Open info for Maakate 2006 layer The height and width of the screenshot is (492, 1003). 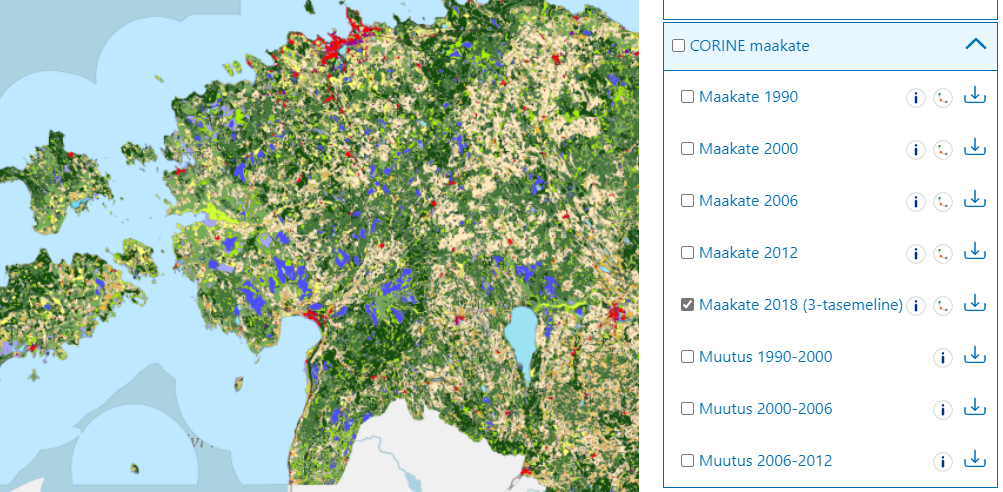[915, 202]
